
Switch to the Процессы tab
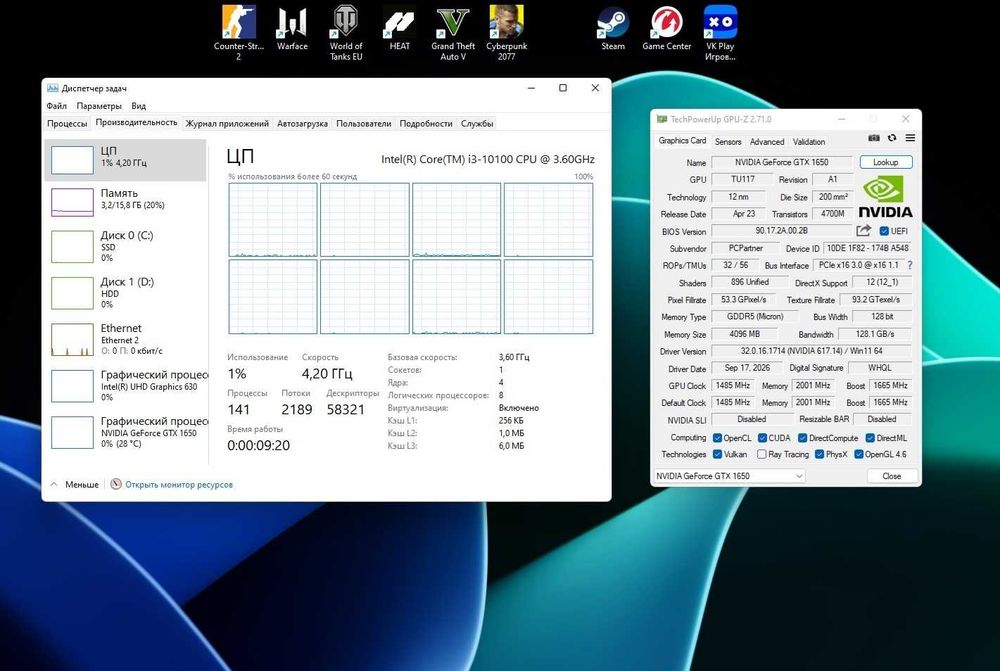coord(67,123)
